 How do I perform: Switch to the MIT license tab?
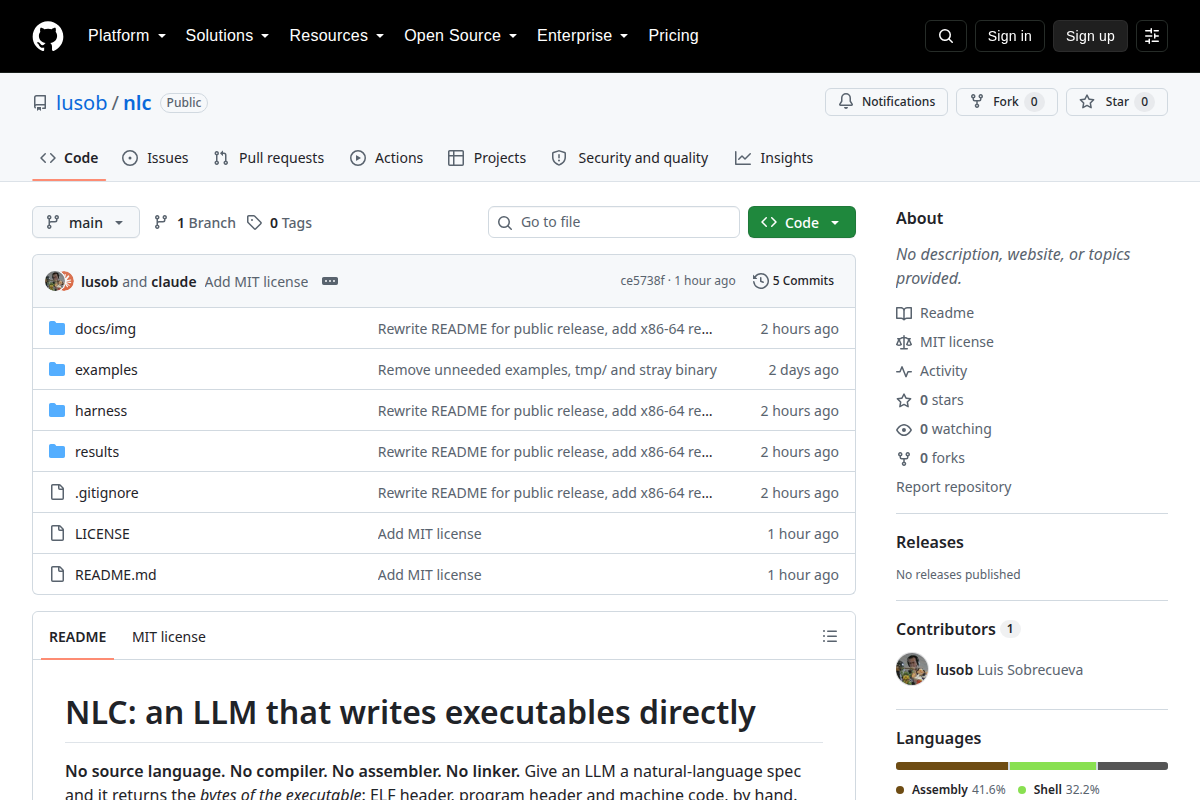(x=169, y=637)
